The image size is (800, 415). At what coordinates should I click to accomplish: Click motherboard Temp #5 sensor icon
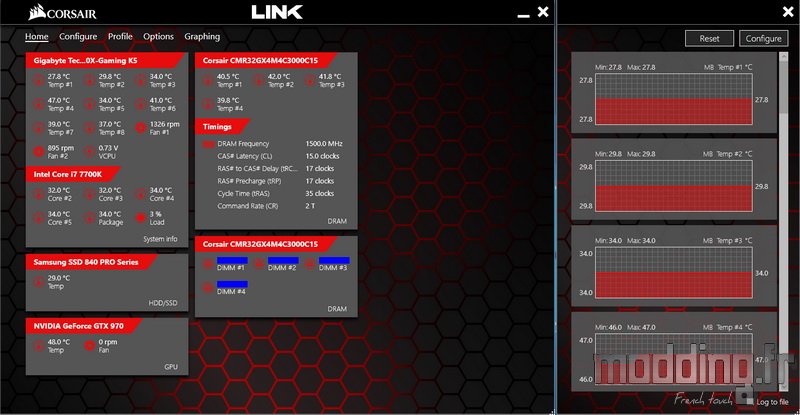[x=89, y=104]
